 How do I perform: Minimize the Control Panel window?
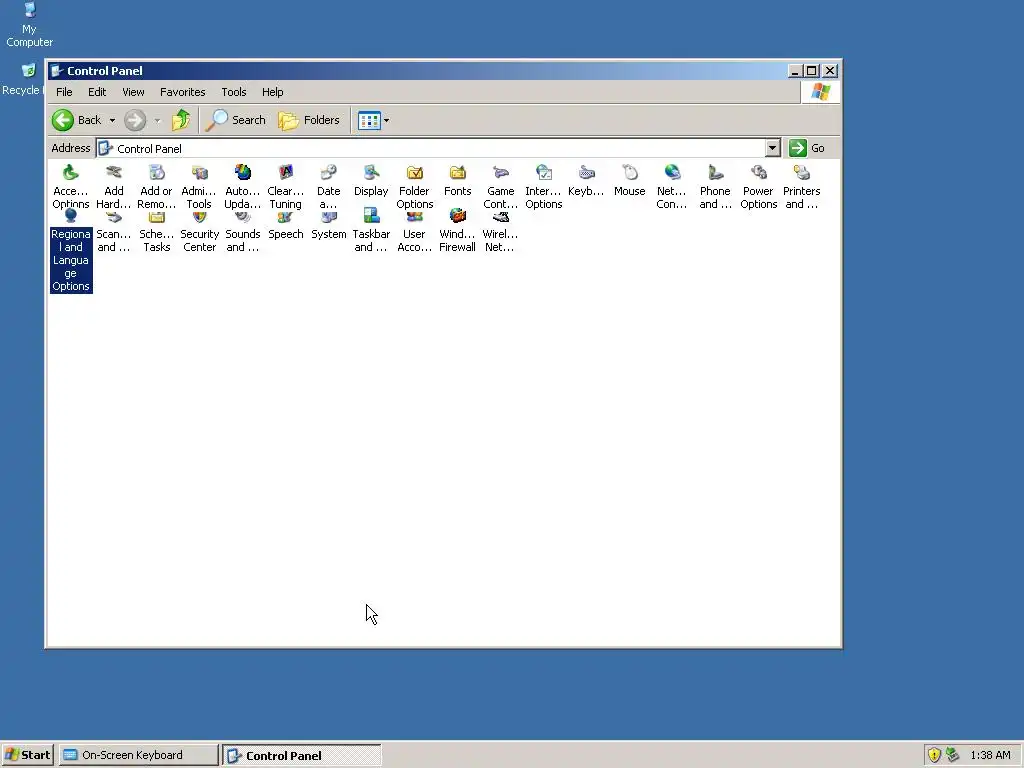click(795, 71)
